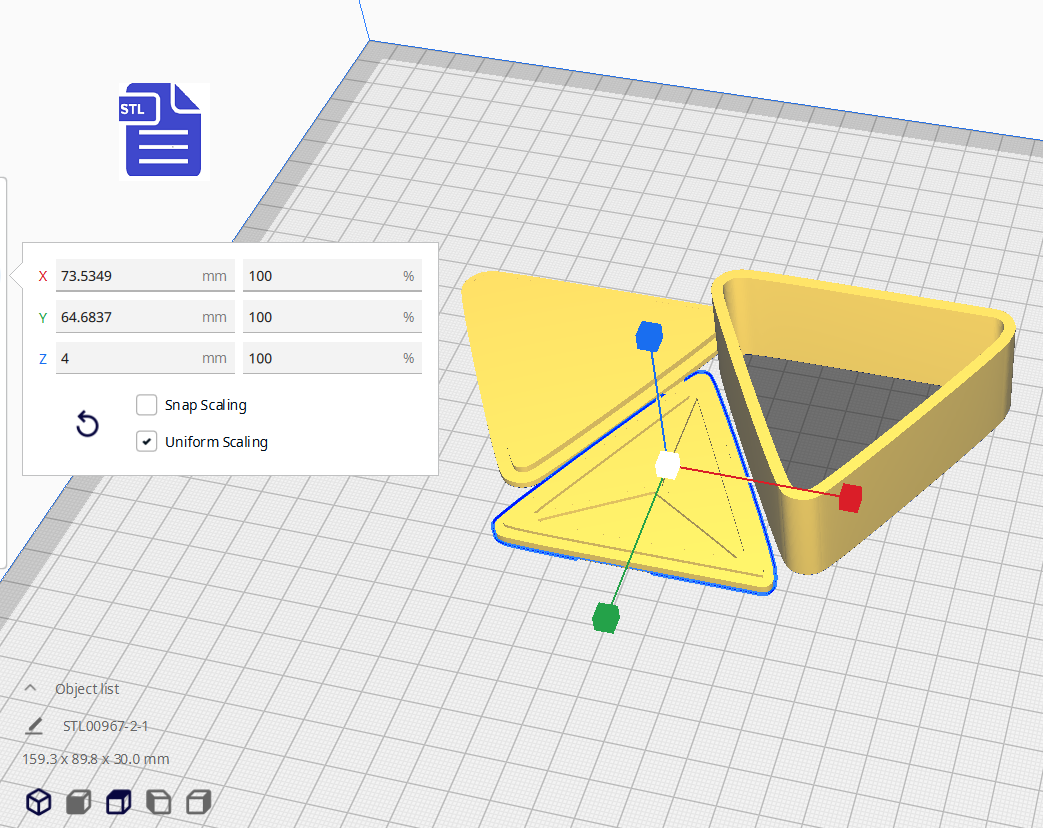Enable the Snap Scaling checkbox
The height and width of the screenshot is (828, 1043).
pos(147,405)
